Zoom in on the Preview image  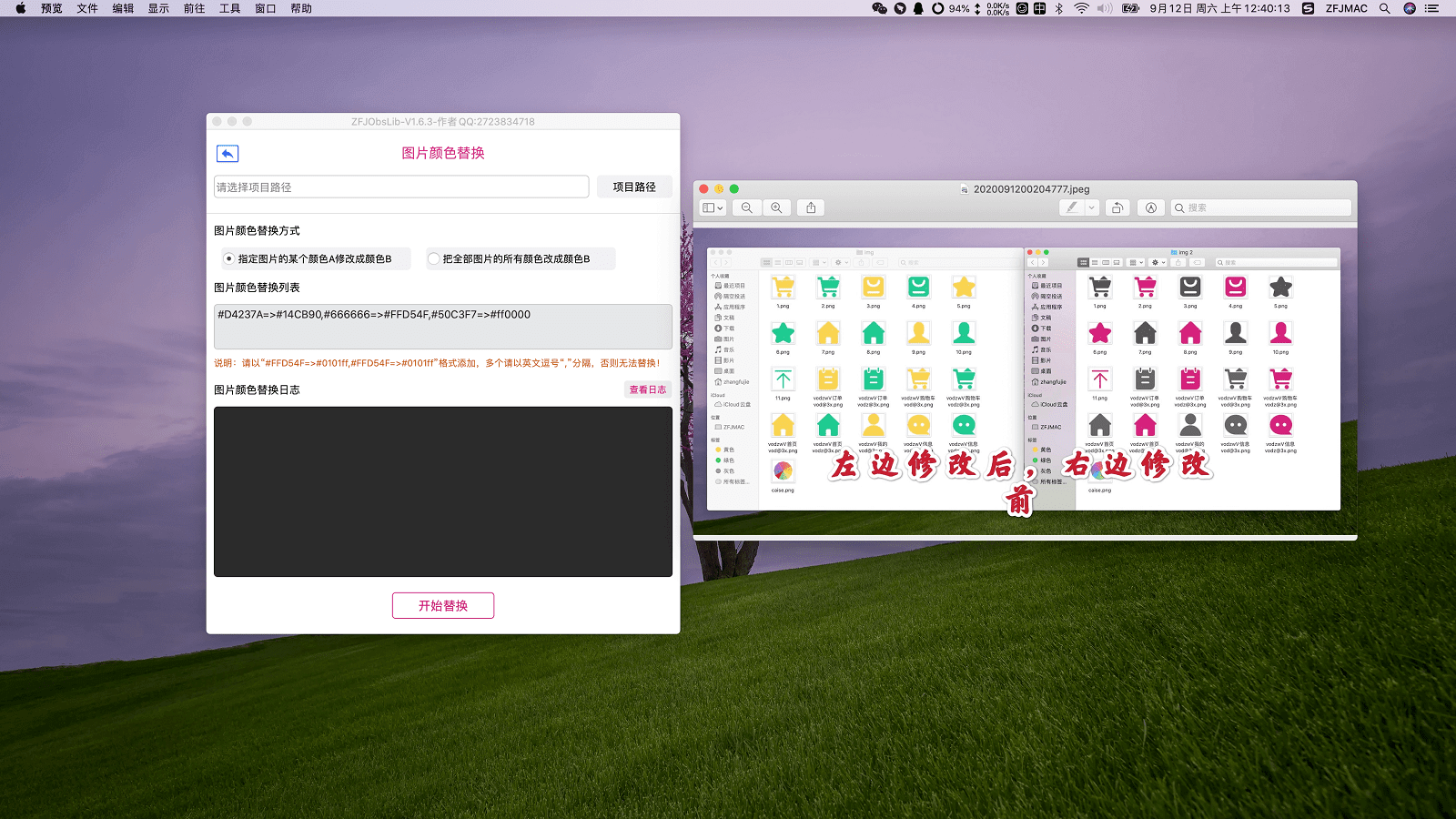[776, 208]
